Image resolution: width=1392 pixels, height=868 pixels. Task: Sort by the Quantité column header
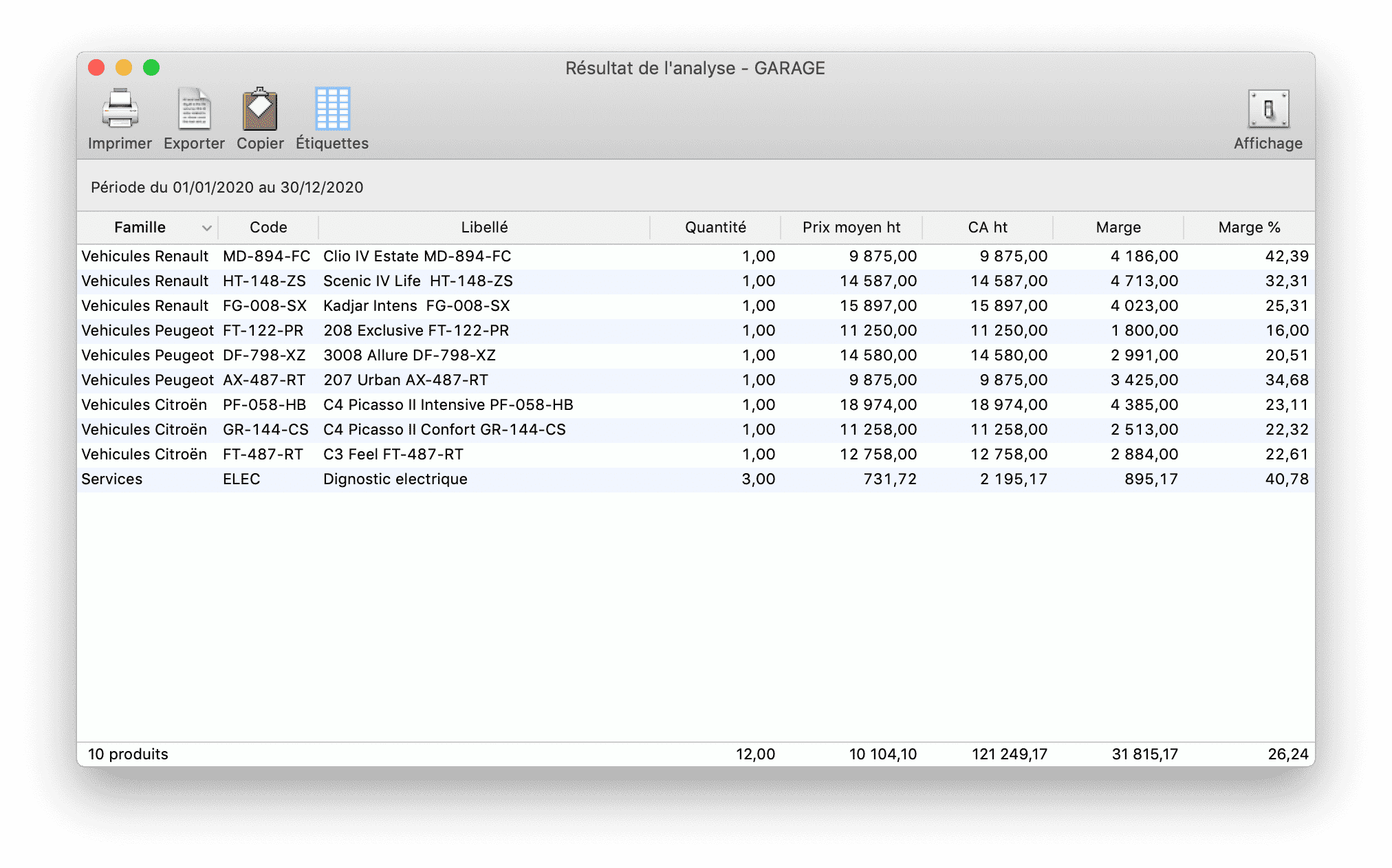coord(715,228)
